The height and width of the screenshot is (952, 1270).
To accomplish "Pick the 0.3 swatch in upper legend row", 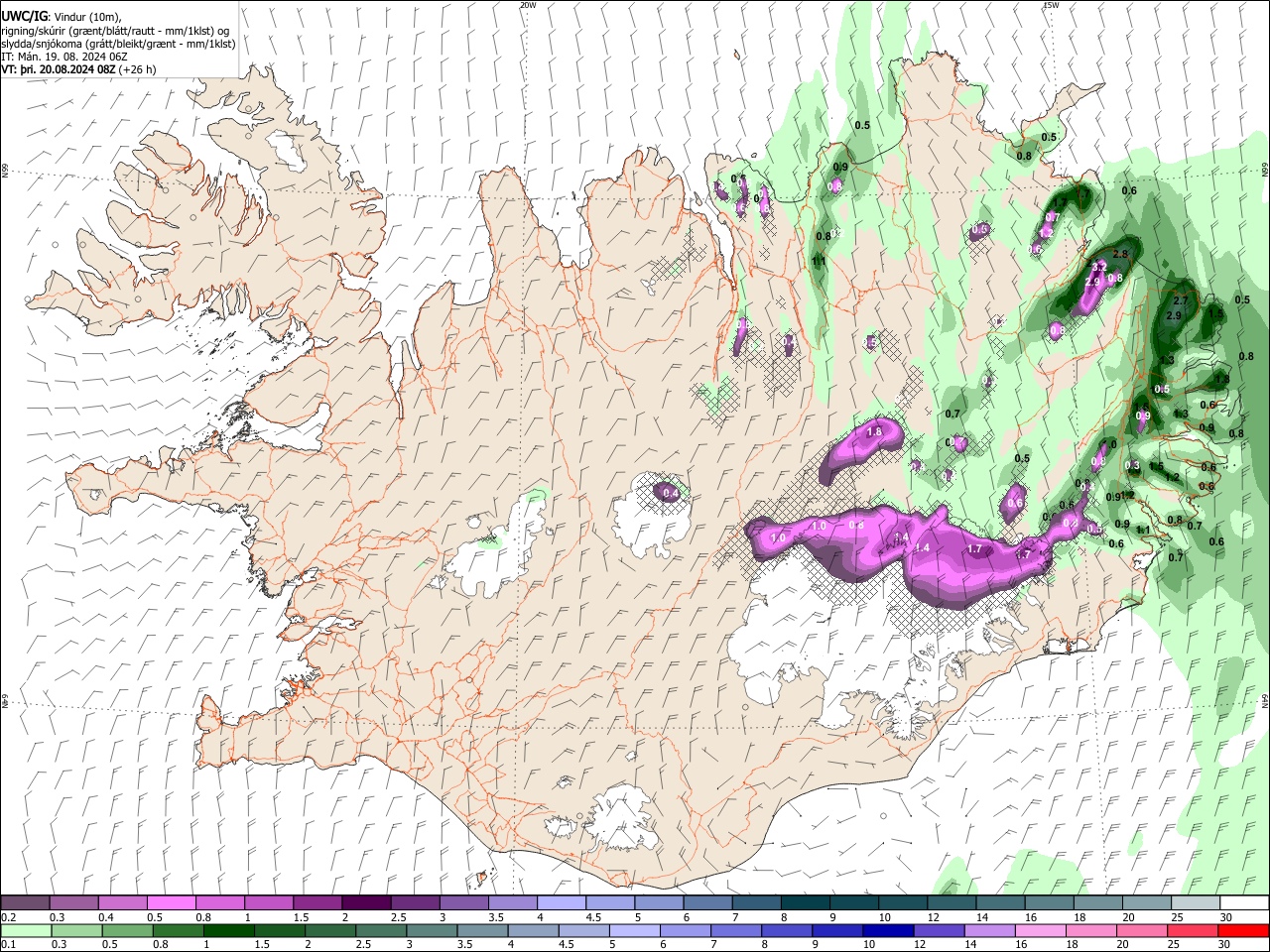I will pos(73,902).
